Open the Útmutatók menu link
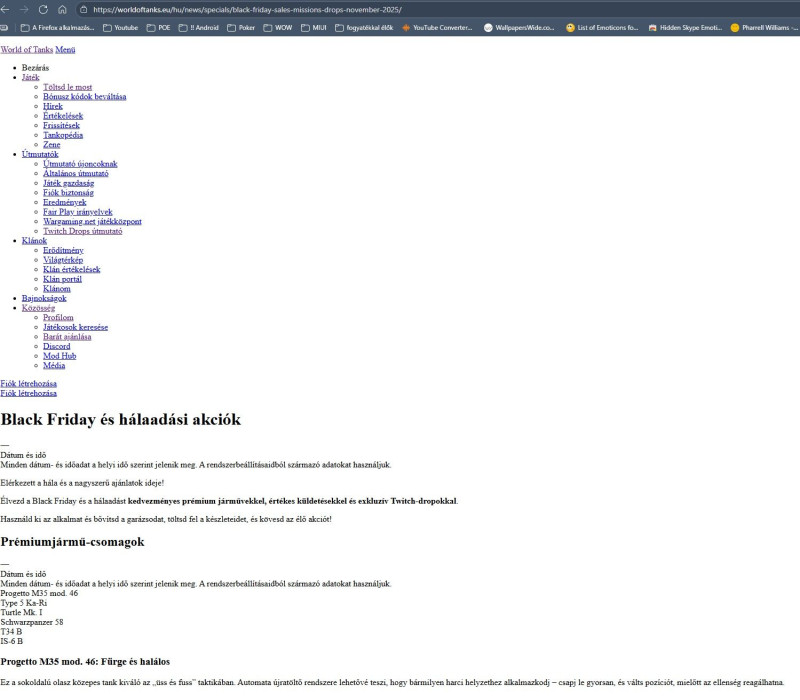This screenshot has height=700, width=800. click(40, 154)
